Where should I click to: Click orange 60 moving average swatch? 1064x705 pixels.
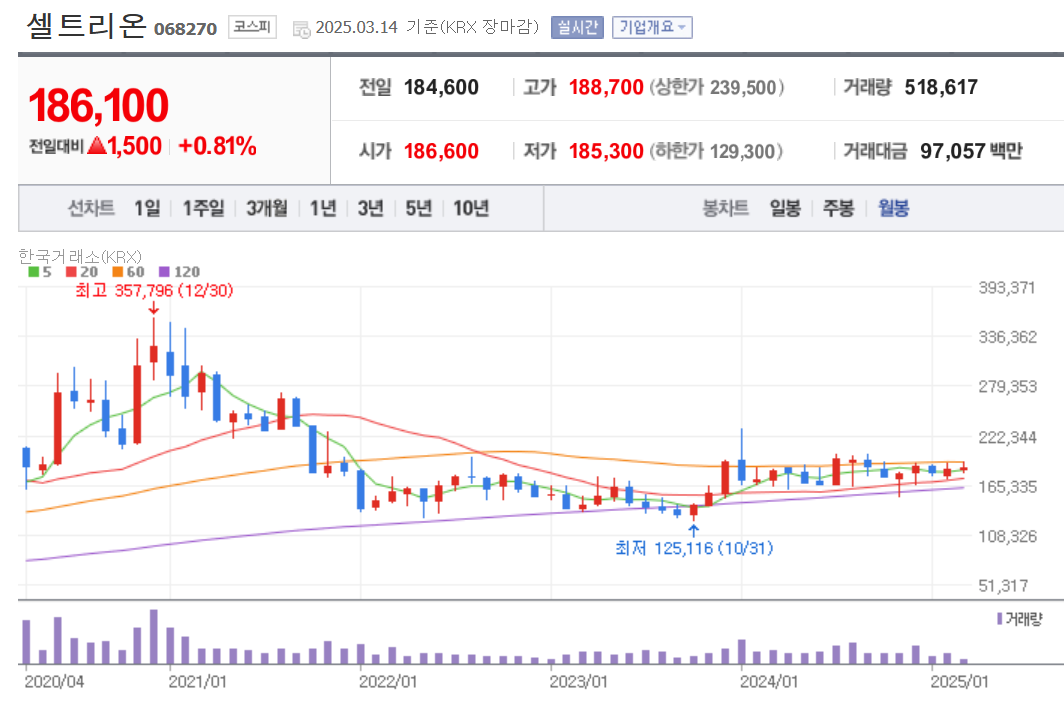coord(117,272)
